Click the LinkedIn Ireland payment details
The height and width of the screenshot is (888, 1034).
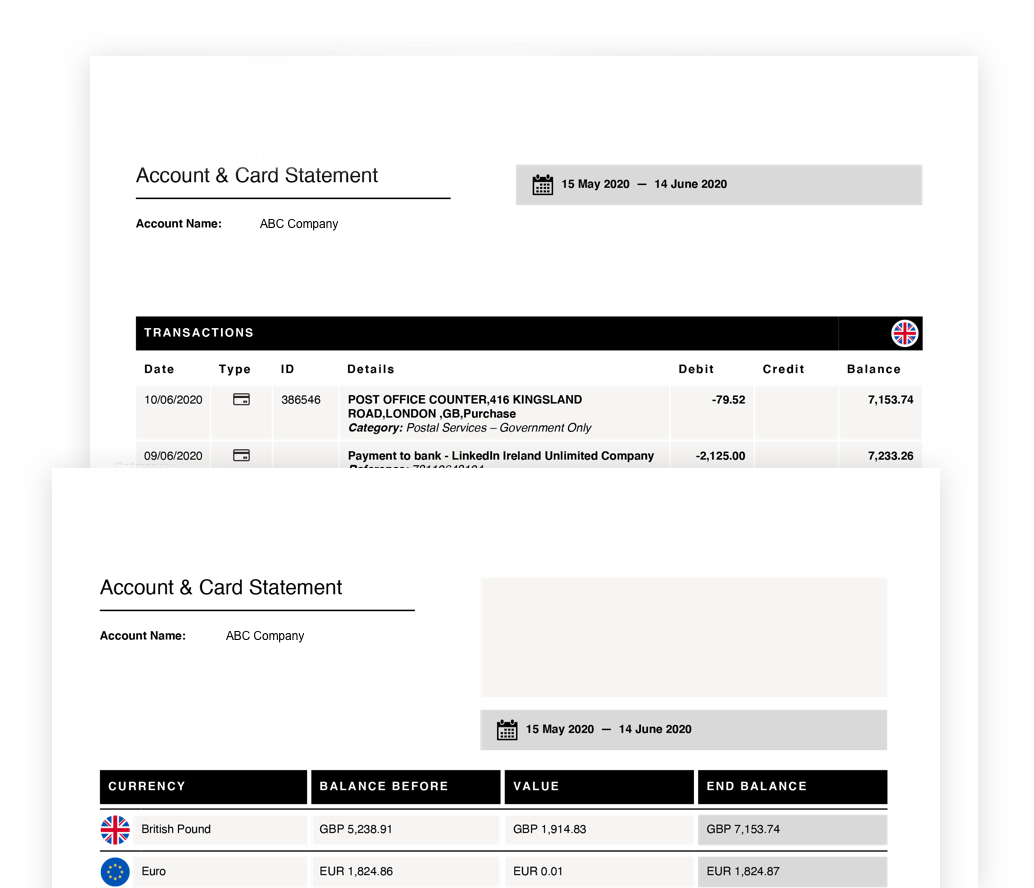coord(501,456)
